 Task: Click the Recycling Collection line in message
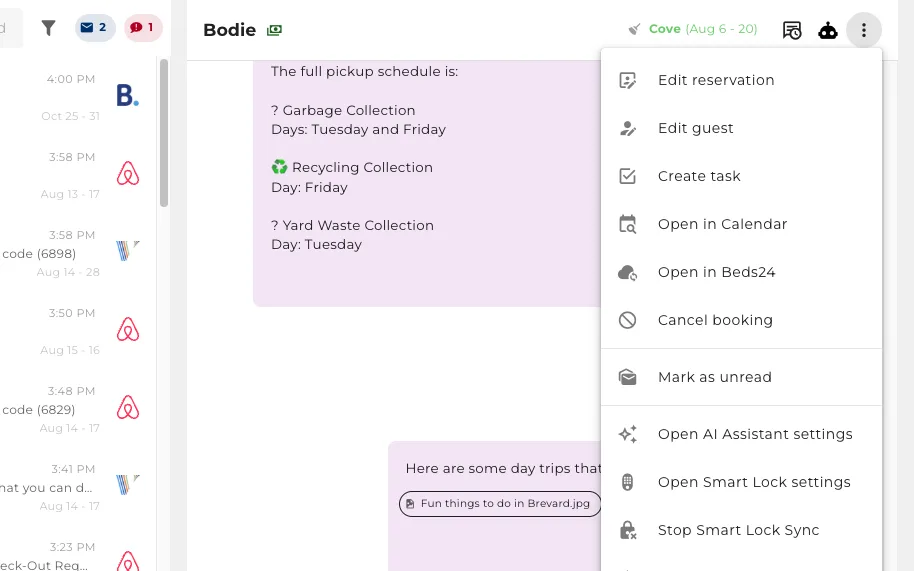352,167
